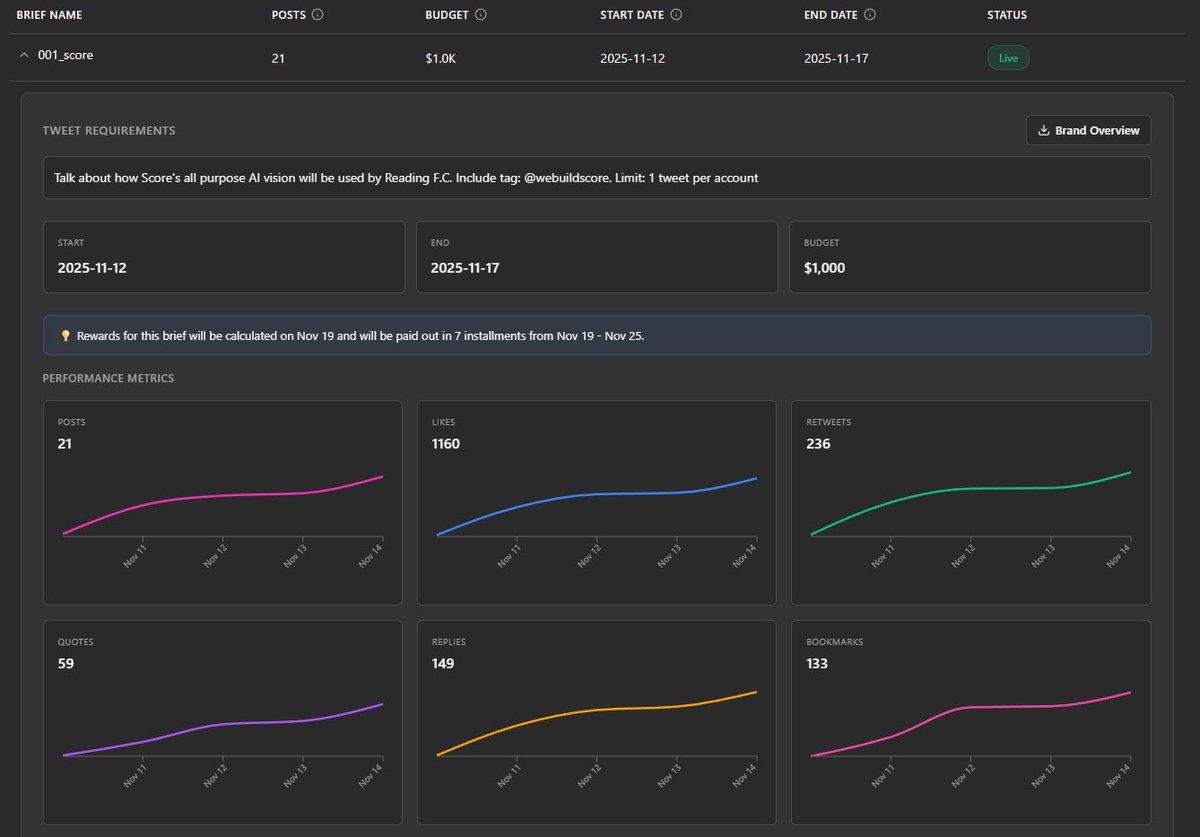Click the download icon inside Brand Overview button

click(1046, 130)
